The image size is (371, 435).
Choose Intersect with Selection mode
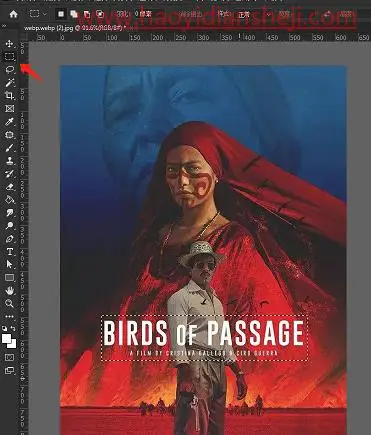coord(100,14)
